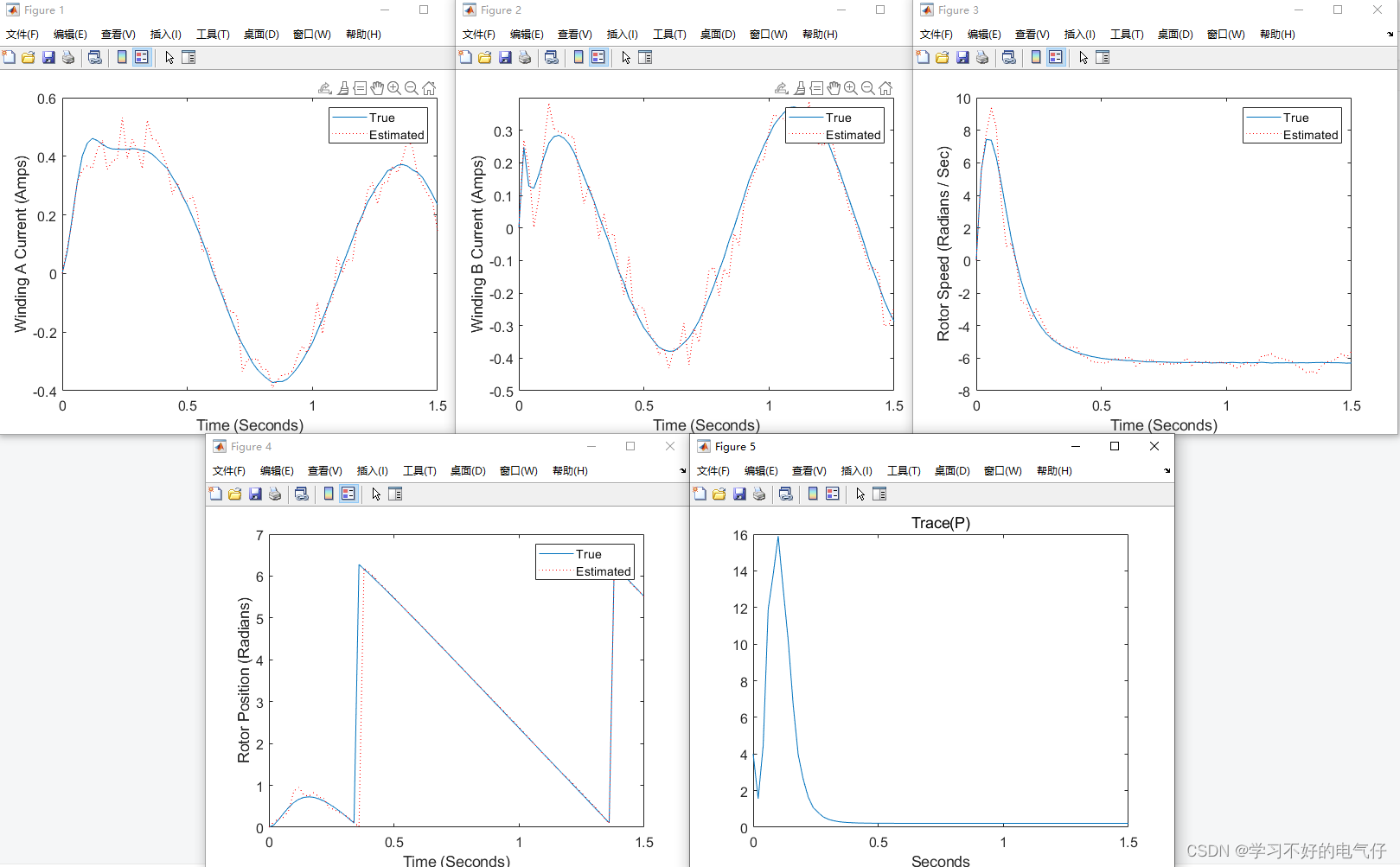
Task: Click zoom out icon above Figure 2 plot
Action: 868,88
